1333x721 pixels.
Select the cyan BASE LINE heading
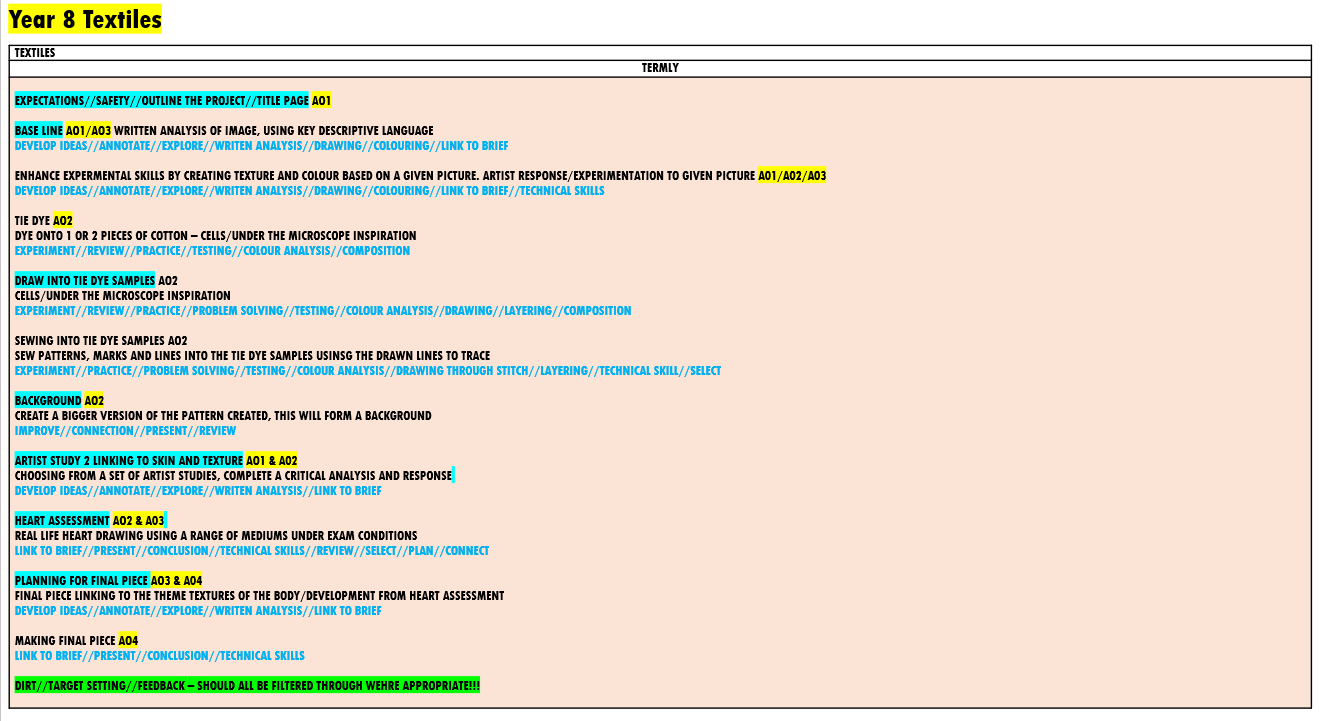point(39,131)
